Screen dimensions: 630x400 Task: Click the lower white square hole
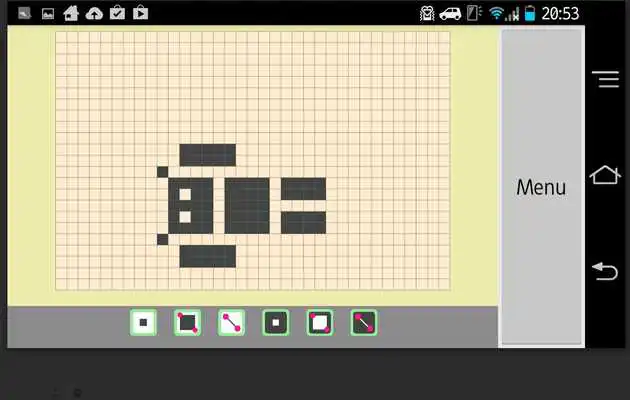coord(185,217)
